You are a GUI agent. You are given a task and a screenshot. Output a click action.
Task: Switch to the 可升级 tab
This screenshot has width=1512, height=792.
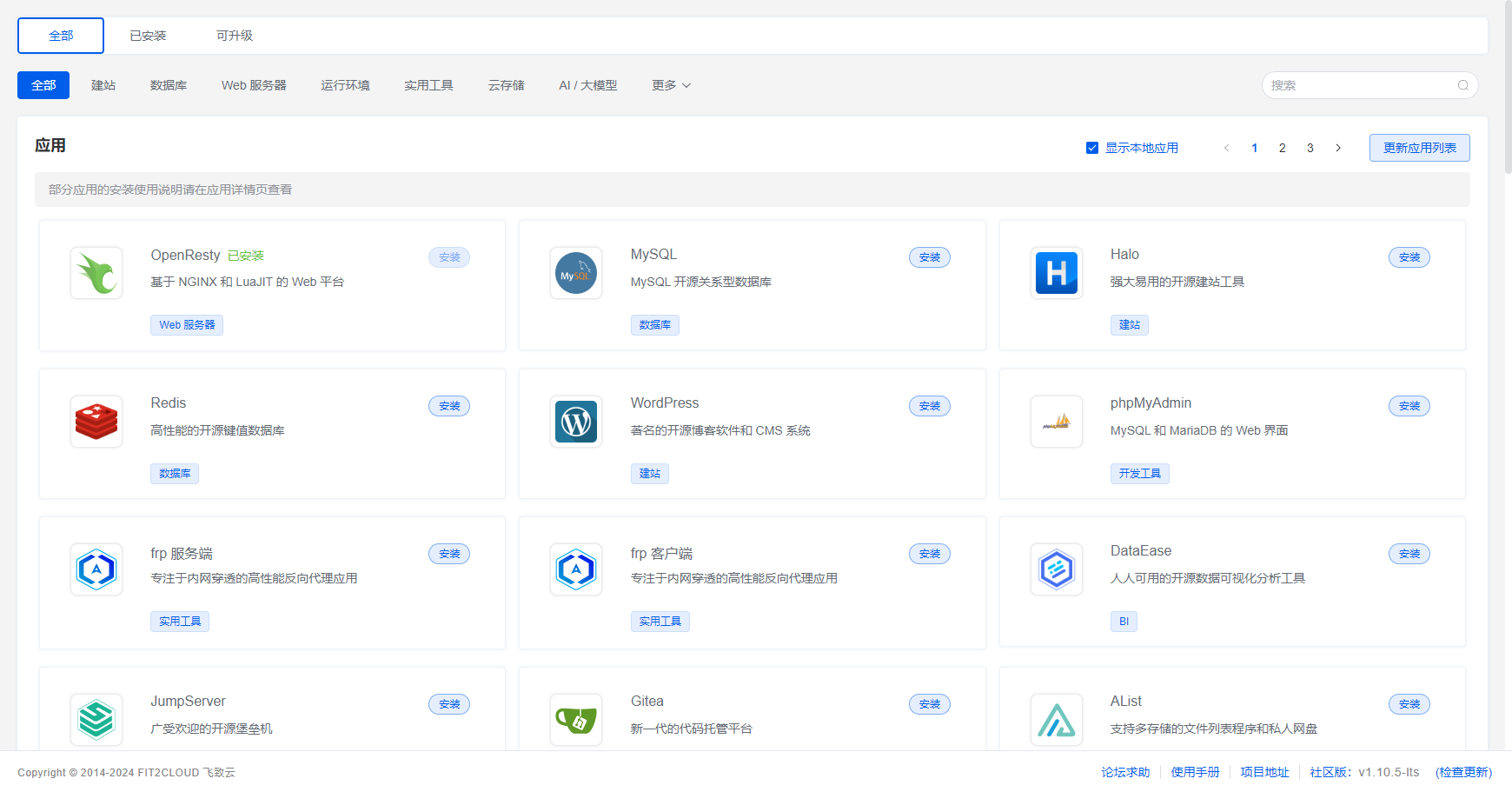[235, 36]
